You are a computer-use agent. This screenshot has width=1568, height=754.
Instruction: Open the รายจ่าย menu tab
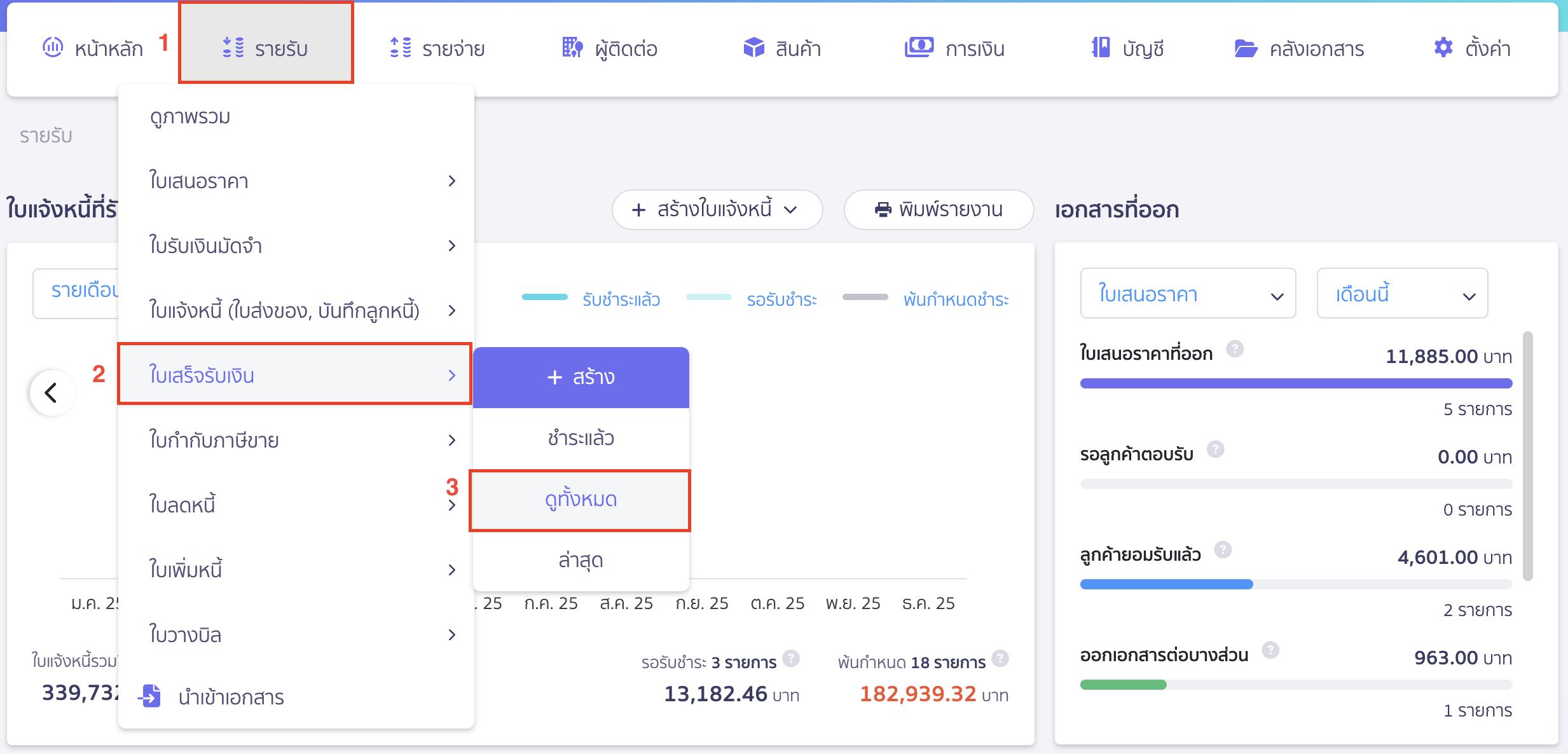click(x=437, y=48)
